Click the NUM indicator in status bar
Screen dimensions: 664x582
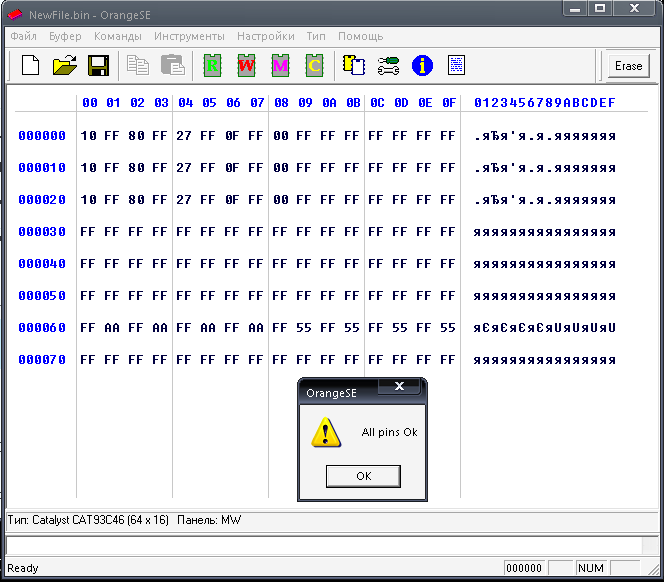click(590, 568)
